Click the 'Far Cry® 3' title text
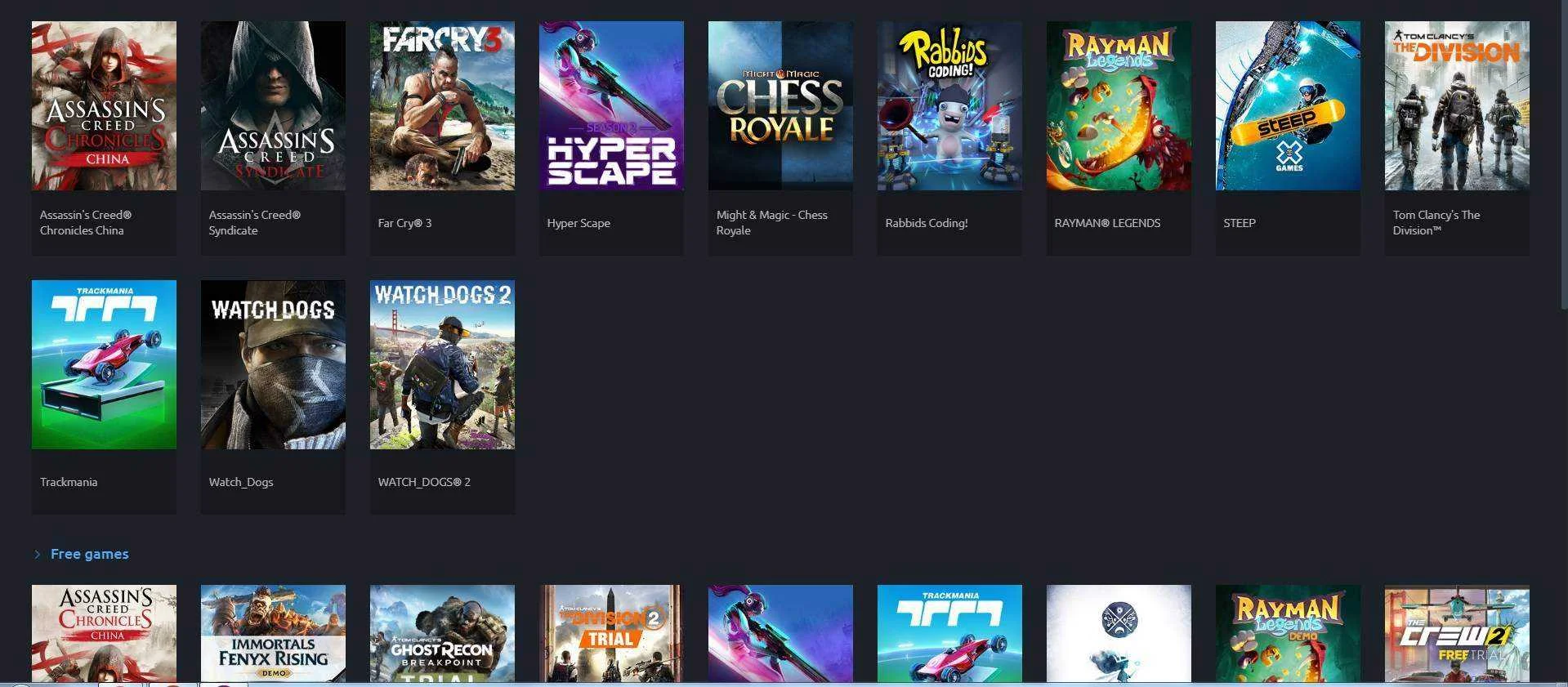 404,223
